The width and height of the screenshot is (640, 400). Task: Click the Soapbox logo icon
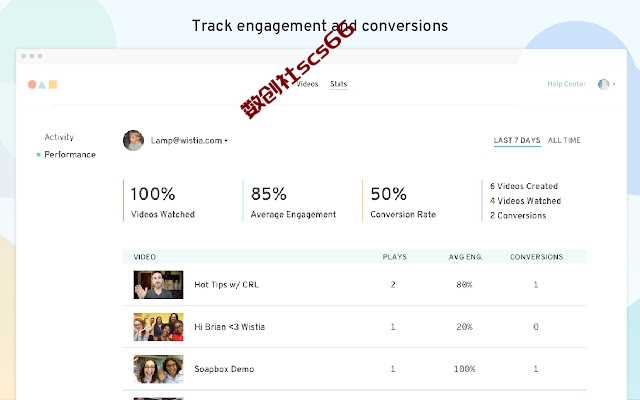[x=42, y=85]
